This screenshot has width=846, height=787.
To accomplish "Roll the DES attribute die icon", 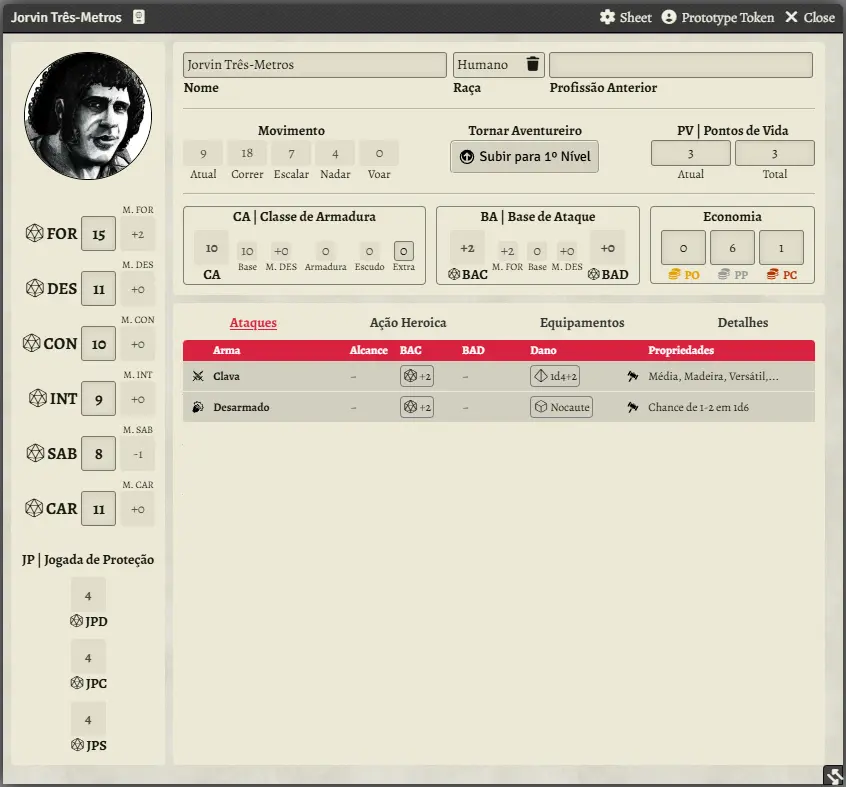I will pos(35,288).
